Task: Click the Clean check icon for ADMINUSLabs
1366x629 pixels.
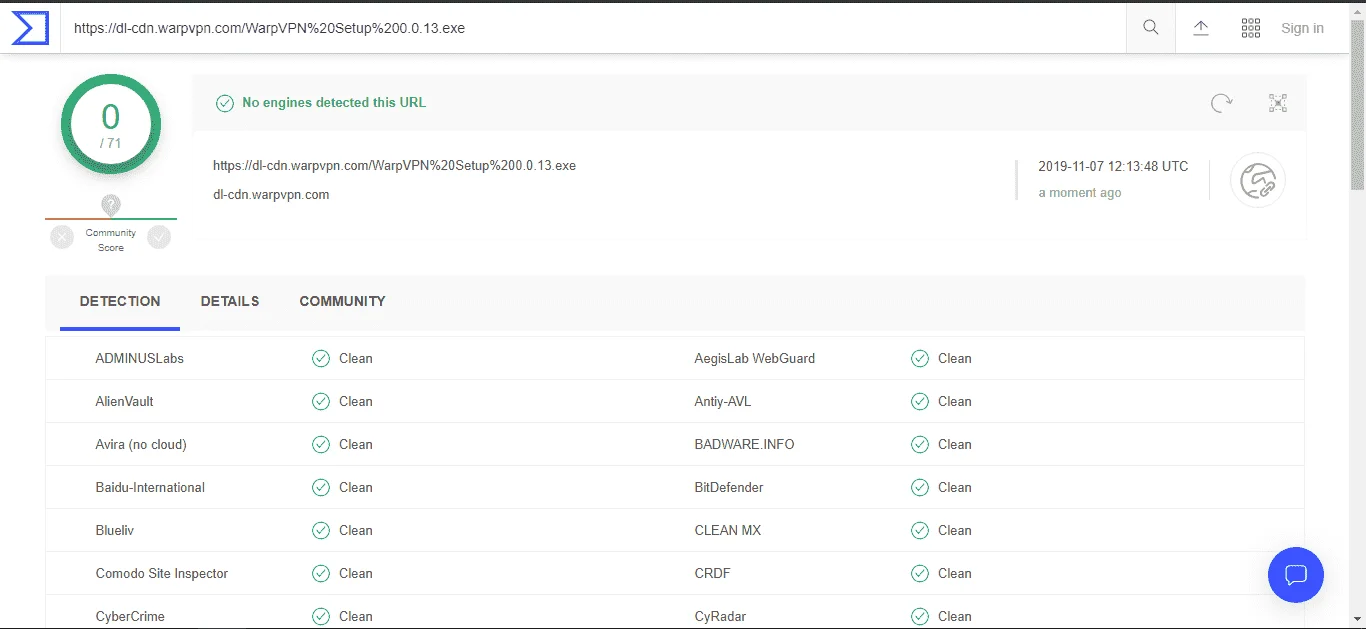Action: pos(321,358)
